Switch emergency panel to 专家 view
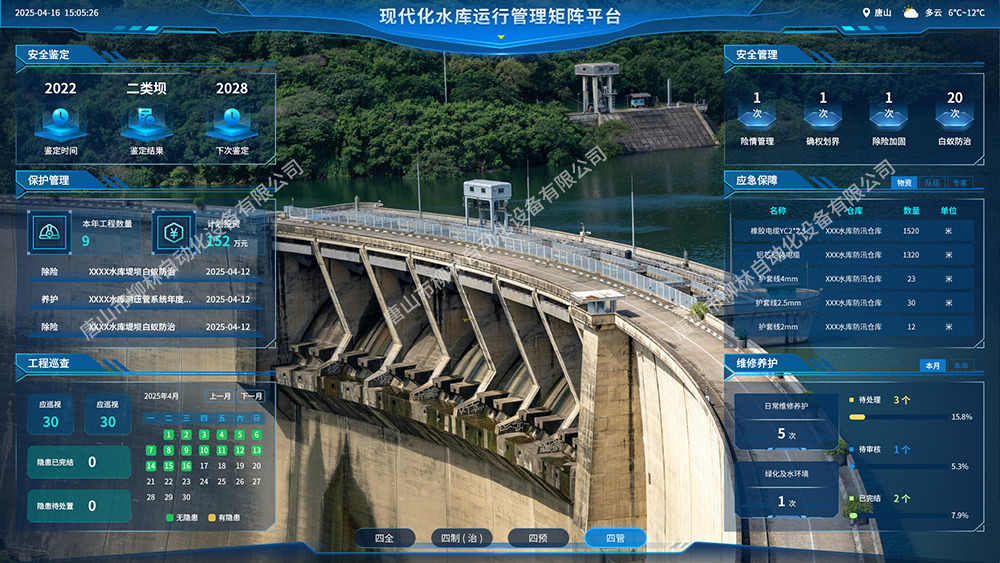This screenshot has width=1000, height=563. 960,183
